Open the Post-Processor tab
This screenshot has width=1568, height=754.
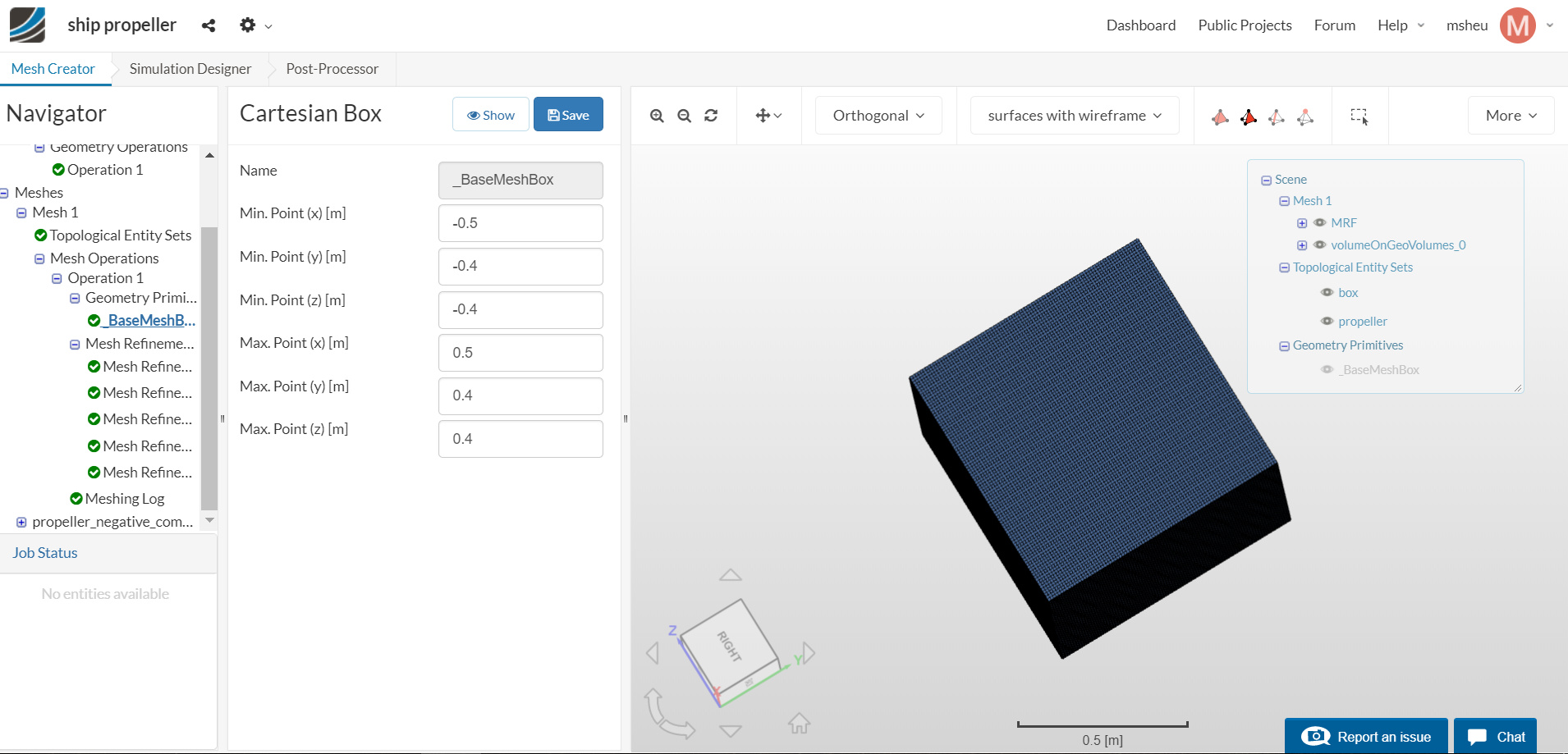coord(332,69)
